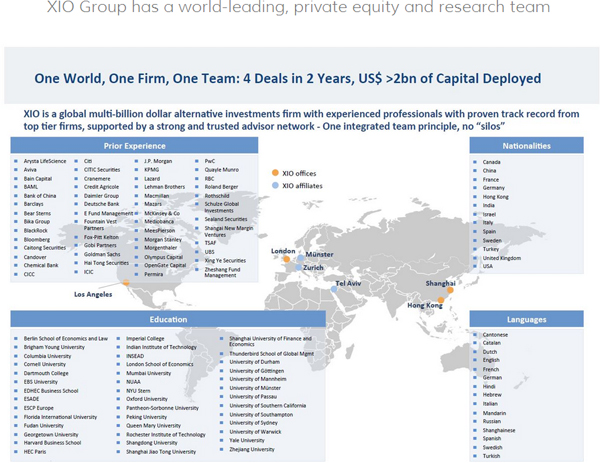Click 'CITIC Securities' entry
The height and width of the screenshot is (463, 600).
[102, 170]
